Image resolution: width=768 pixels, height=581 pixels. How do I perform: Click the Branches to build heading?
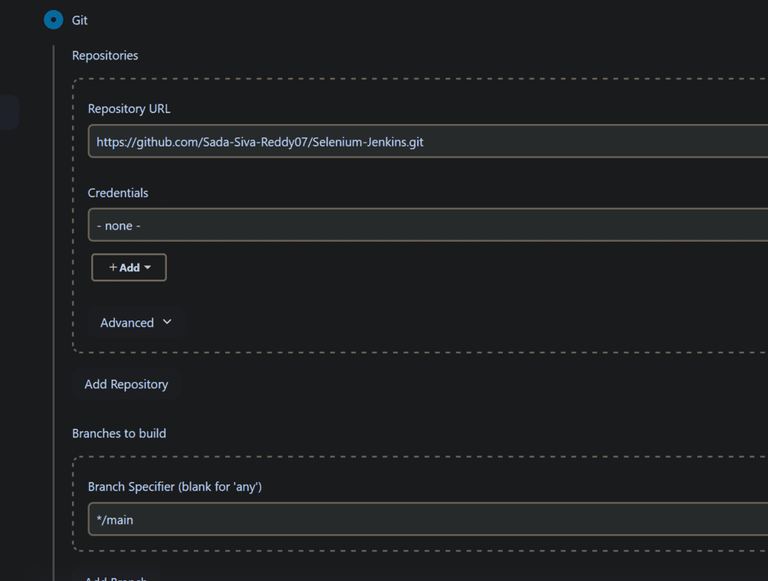tap(119, 433)
